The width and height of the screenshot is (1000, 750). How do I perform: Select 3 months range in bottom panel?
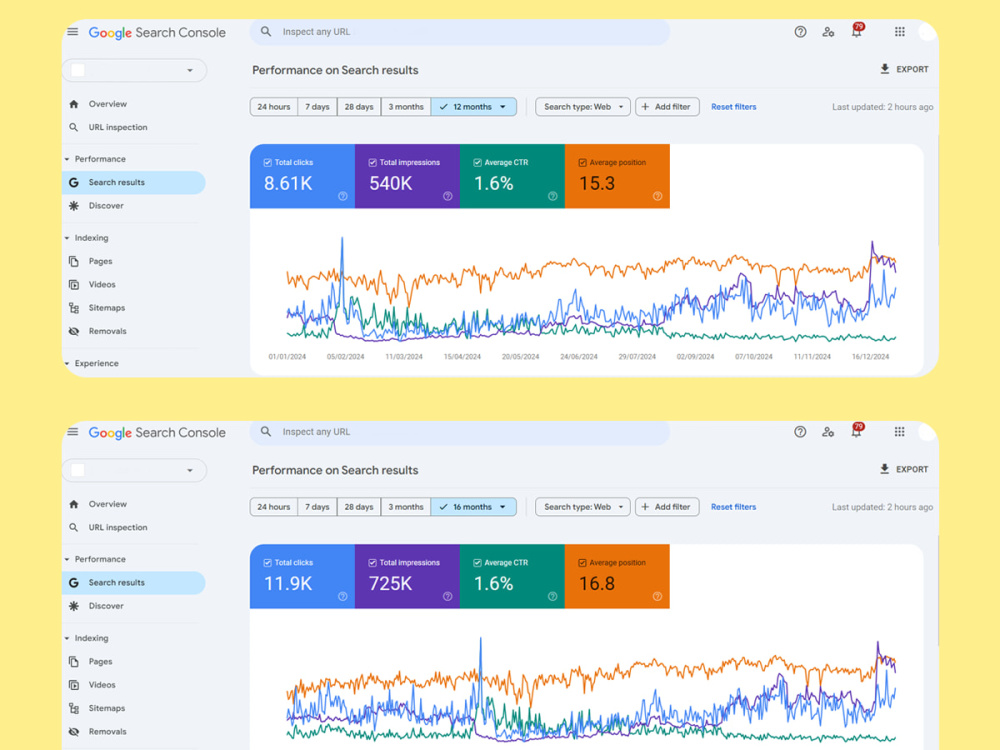(406, 507)
